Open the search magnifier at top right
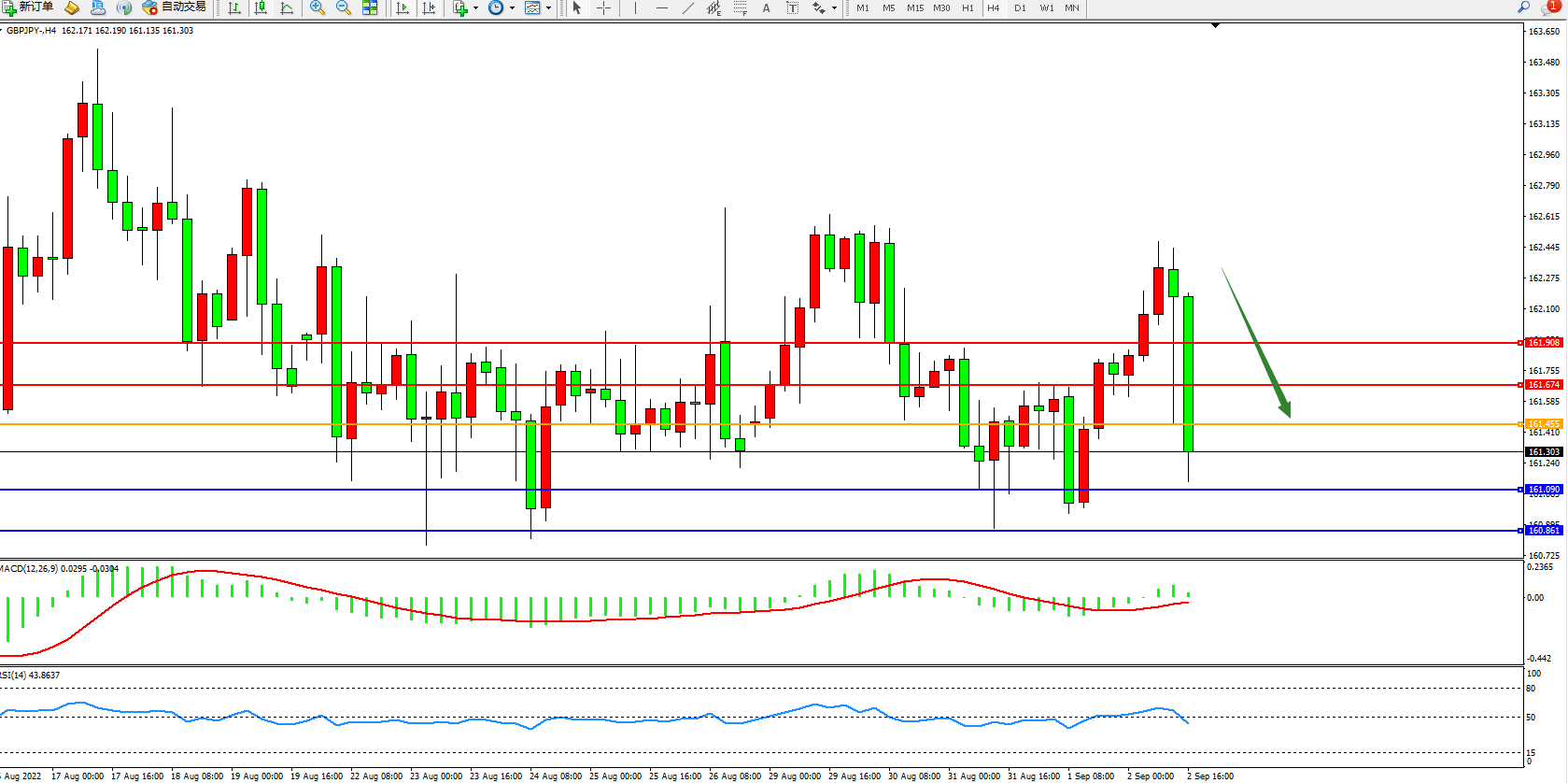The height and width of the screenshot is (783, 1568). pos(1523,7)
